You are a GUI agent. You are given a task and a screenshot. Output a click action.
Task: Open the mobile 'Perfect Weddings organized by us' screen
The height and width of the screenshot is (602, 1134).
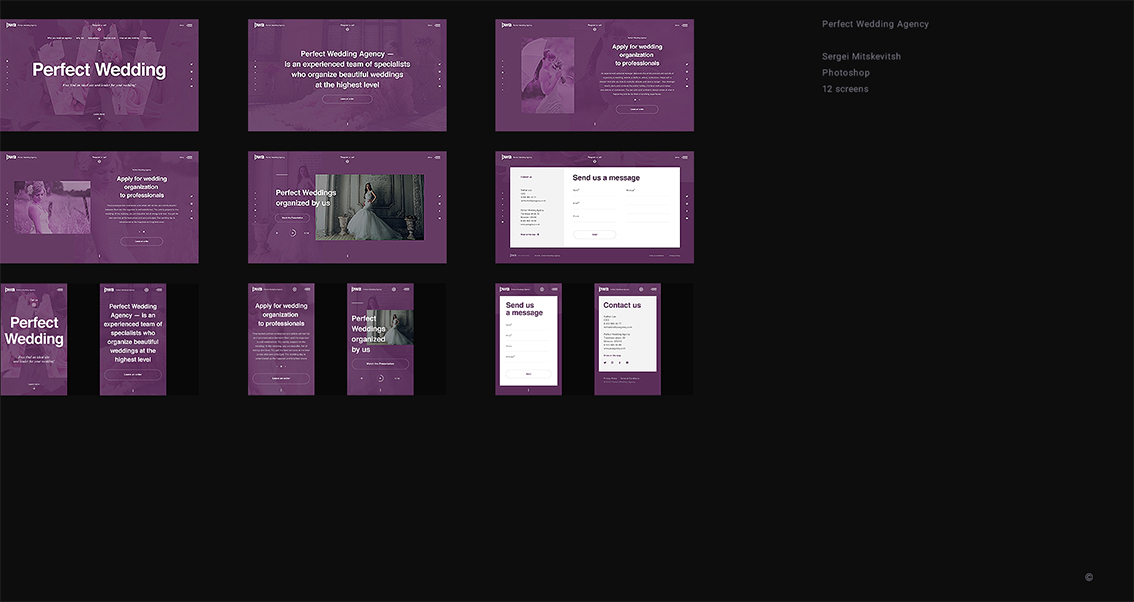coord(380,339)
